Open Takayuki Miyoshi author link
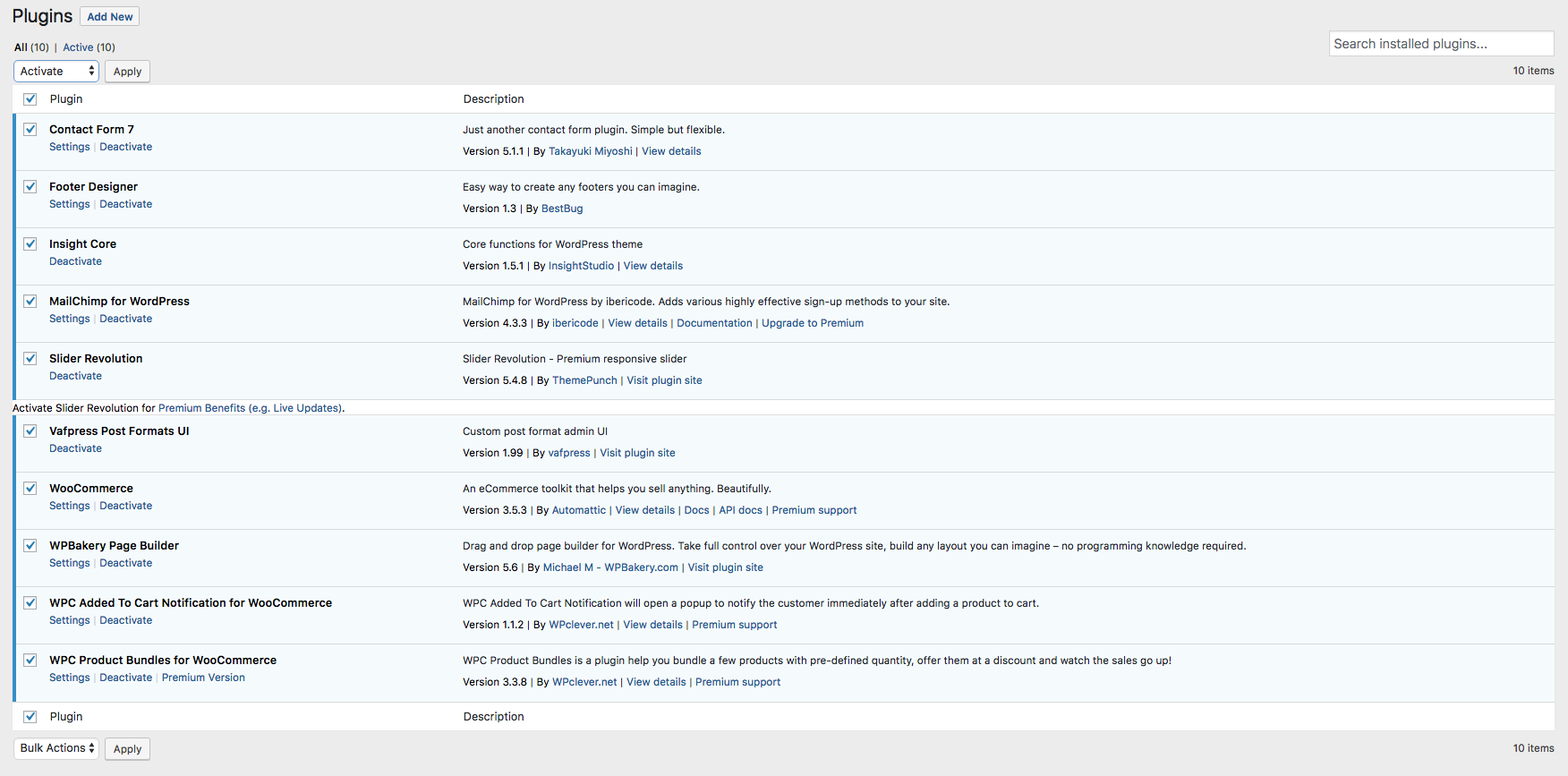The height and width of the screenshot is (776, 1568). [x=591, y=151]
